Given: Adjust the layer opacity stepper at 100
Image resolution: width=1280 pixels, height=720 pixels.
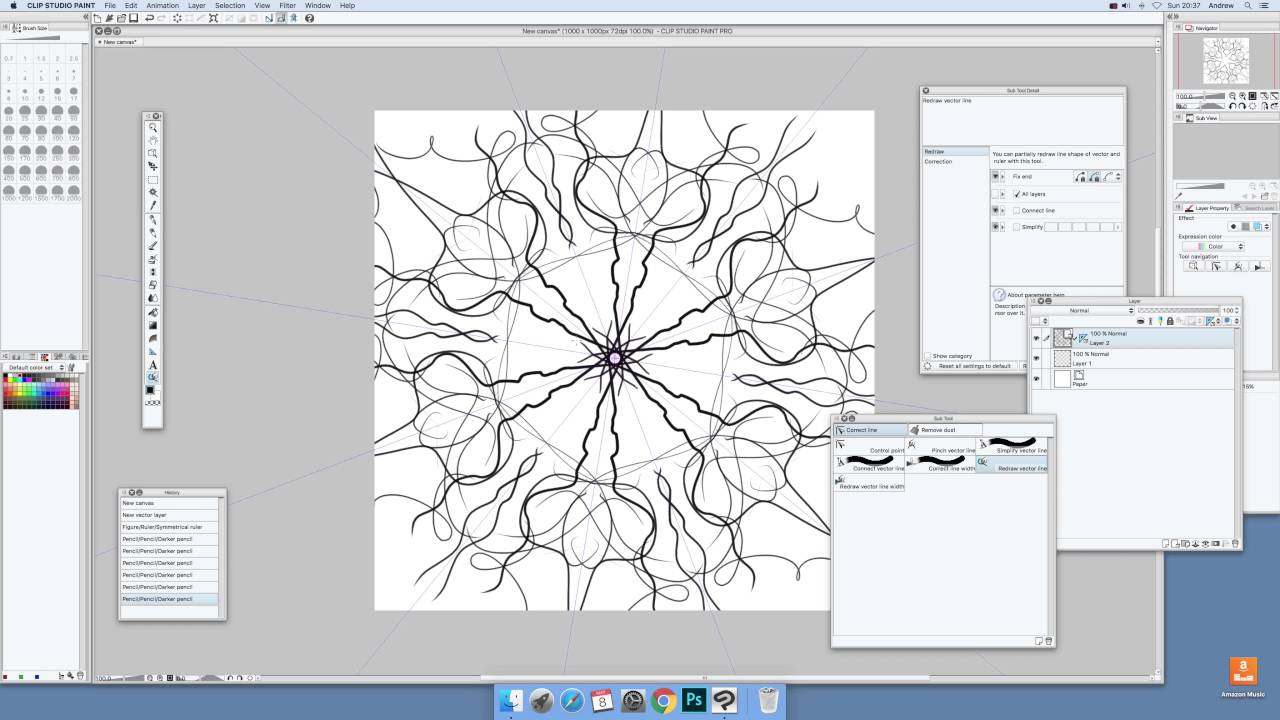Looking at the screenshot, I should point(1237,310).
